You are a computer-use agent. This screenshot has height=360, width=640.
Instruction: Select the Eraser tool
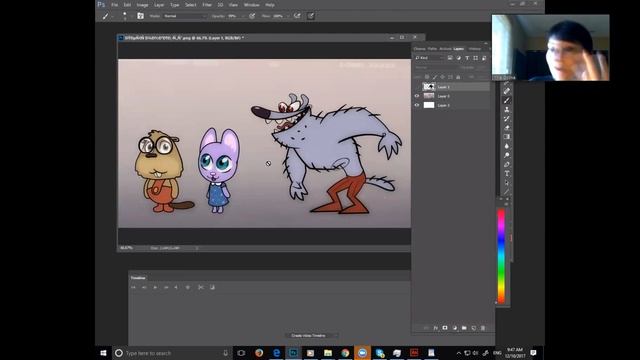tap(507, 127)
